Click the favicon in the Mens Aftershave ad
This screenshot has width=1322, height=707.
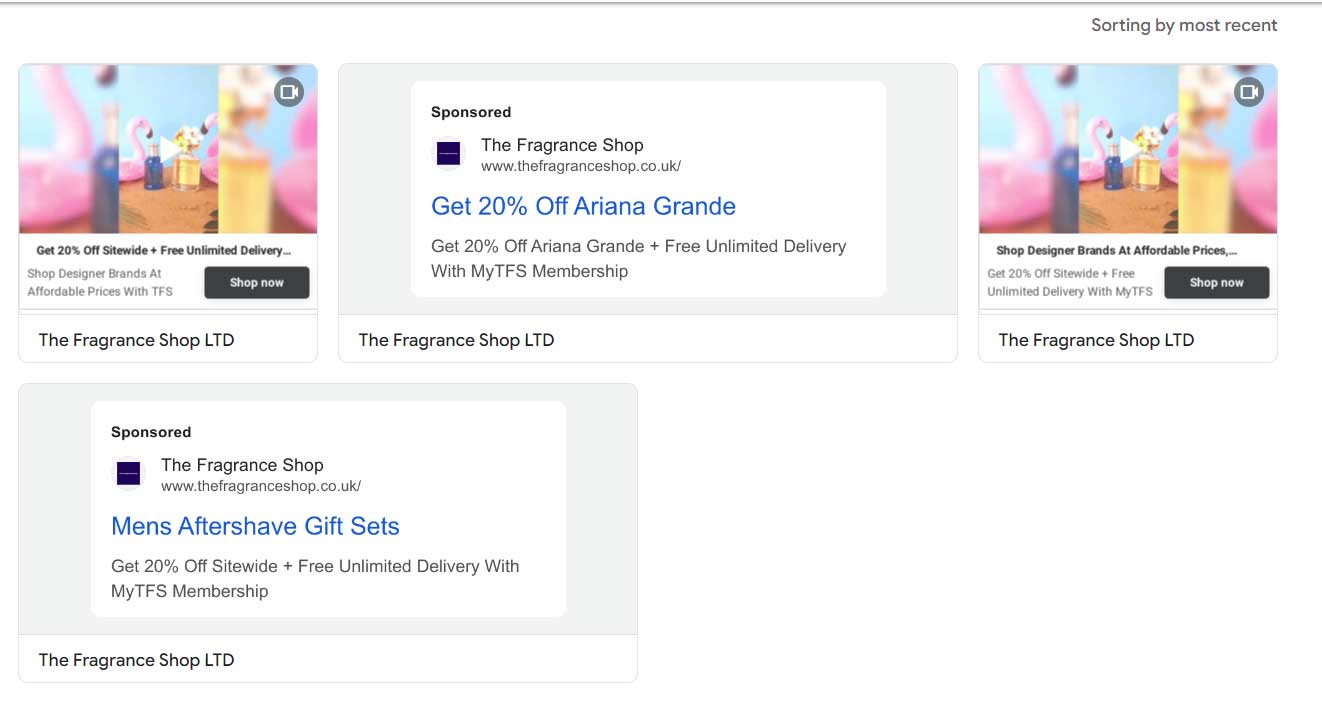(129, 474)
